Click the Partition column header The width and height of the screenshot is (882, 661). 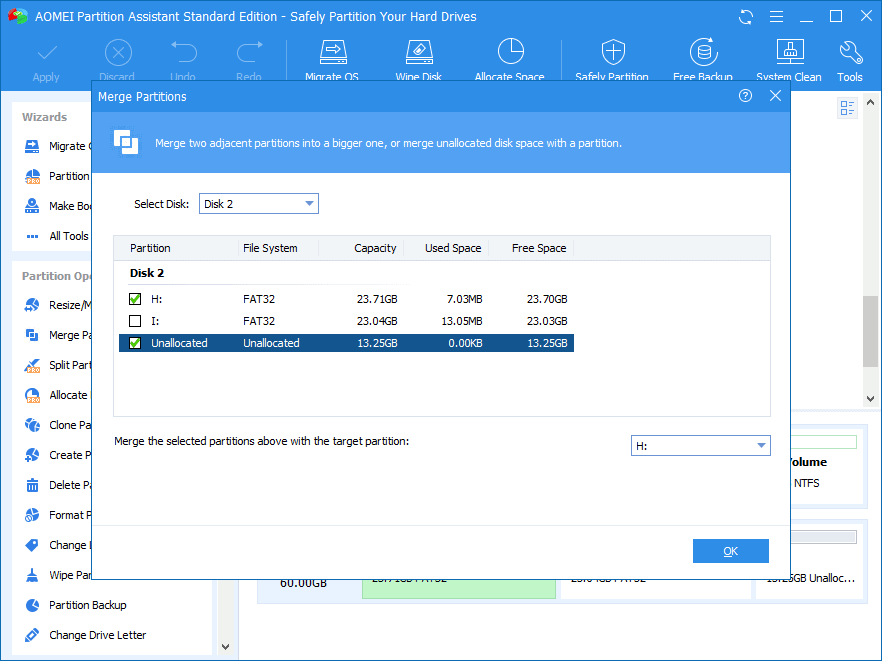pos(150,248)
